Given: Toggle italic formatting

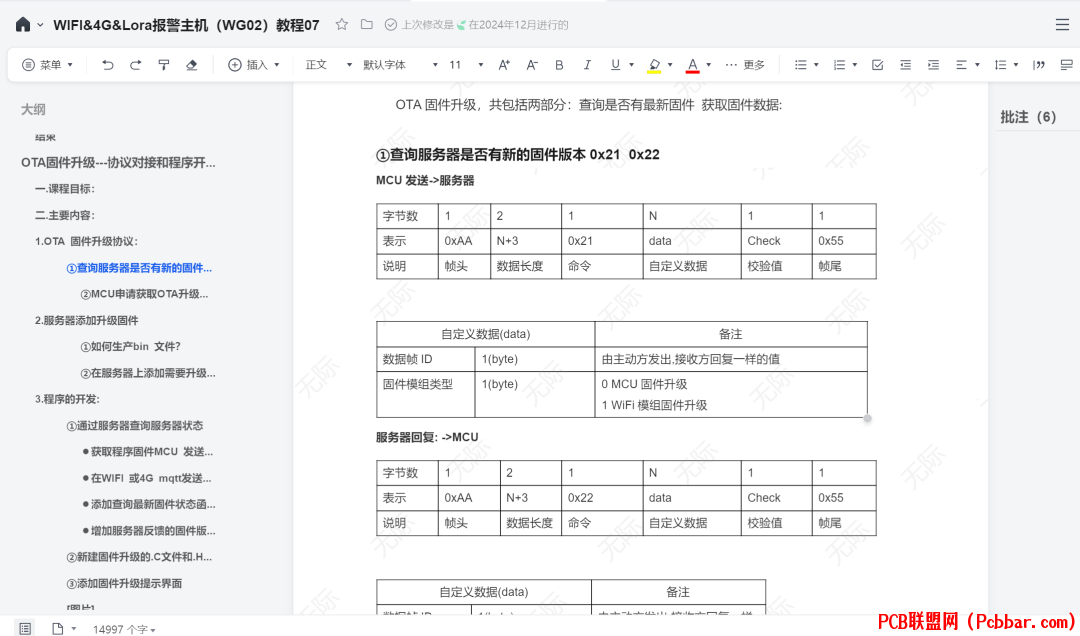Looking at the screenshot, I should 587,65.
